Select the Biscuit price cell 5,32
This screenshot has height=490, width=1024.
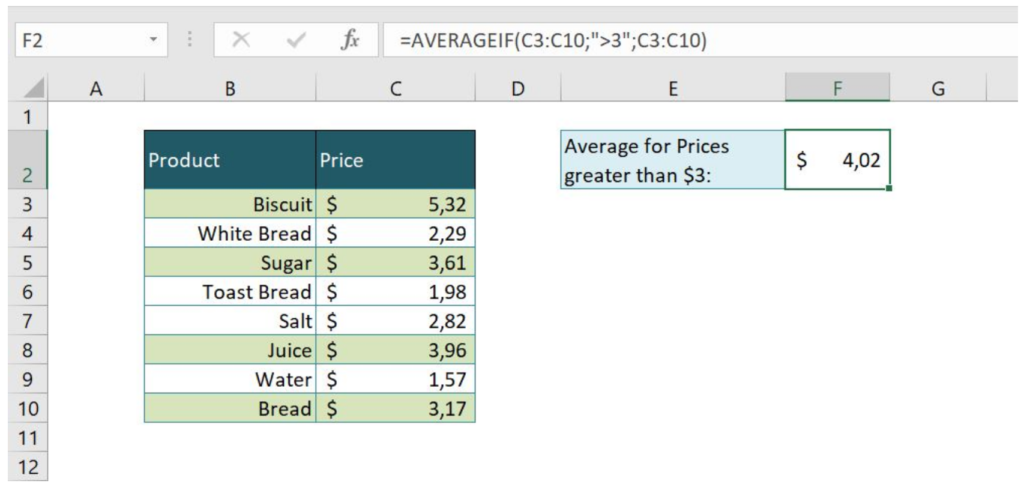396,205
